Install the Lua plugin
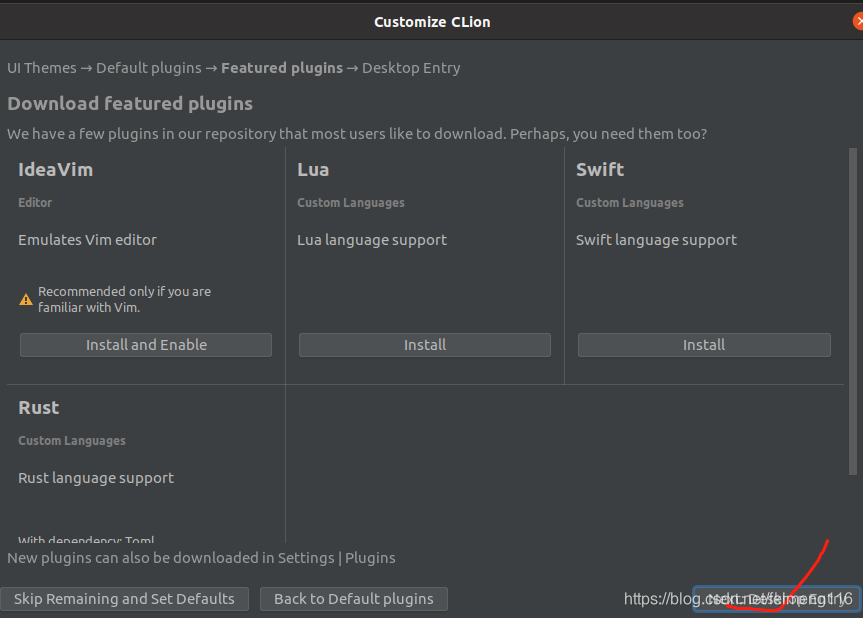Screen dimensions: 863x618 click(x=424, y=345)
